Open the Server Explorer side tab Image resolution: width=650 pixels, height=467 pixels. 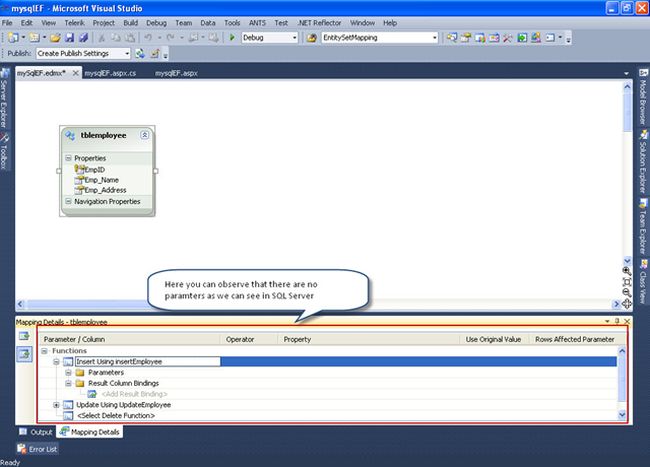[x=4, y=99]
